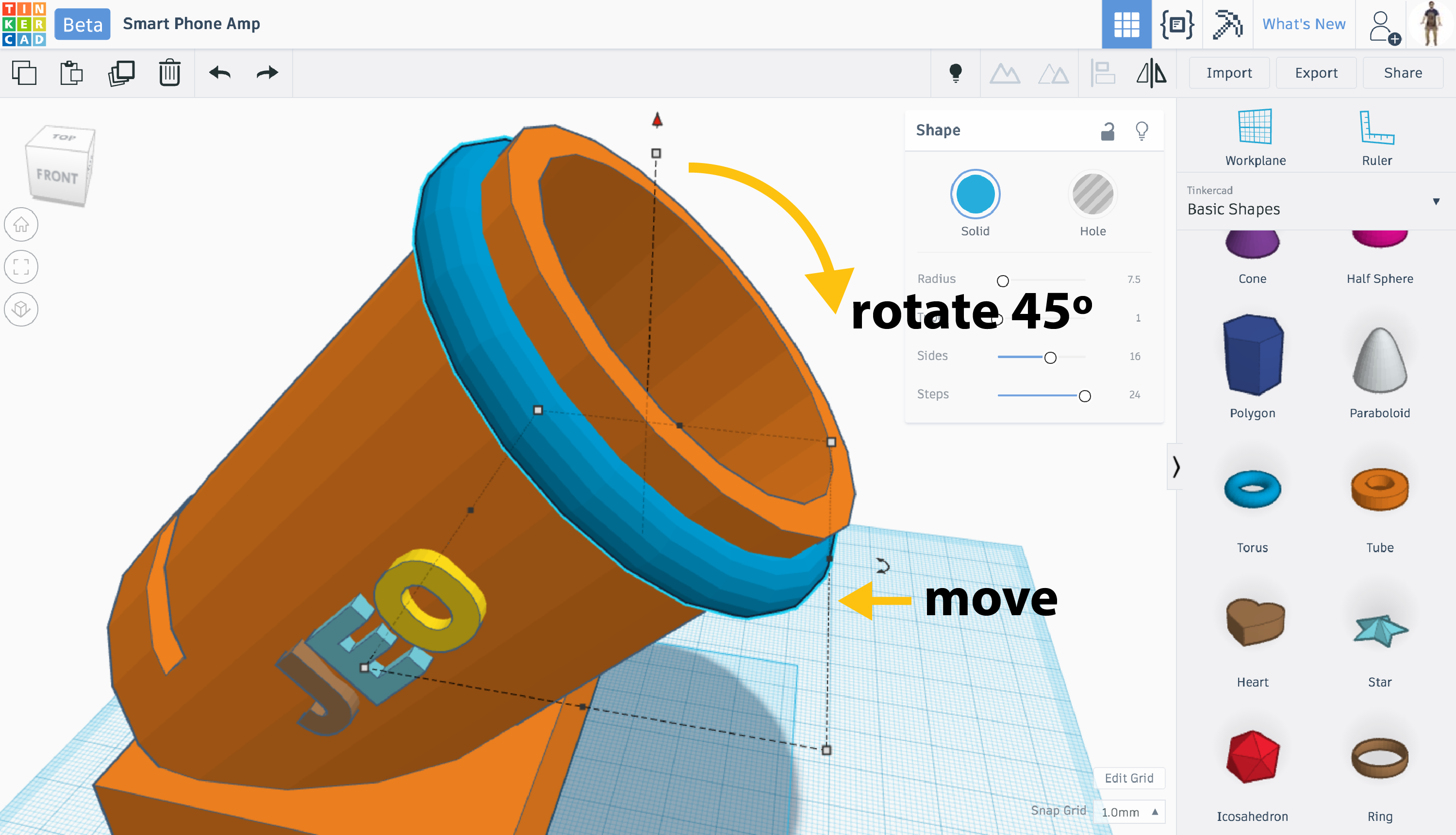Click the Sides slider handle
This screenshot has width=1456, height=835.
[x=1050, y=358]
